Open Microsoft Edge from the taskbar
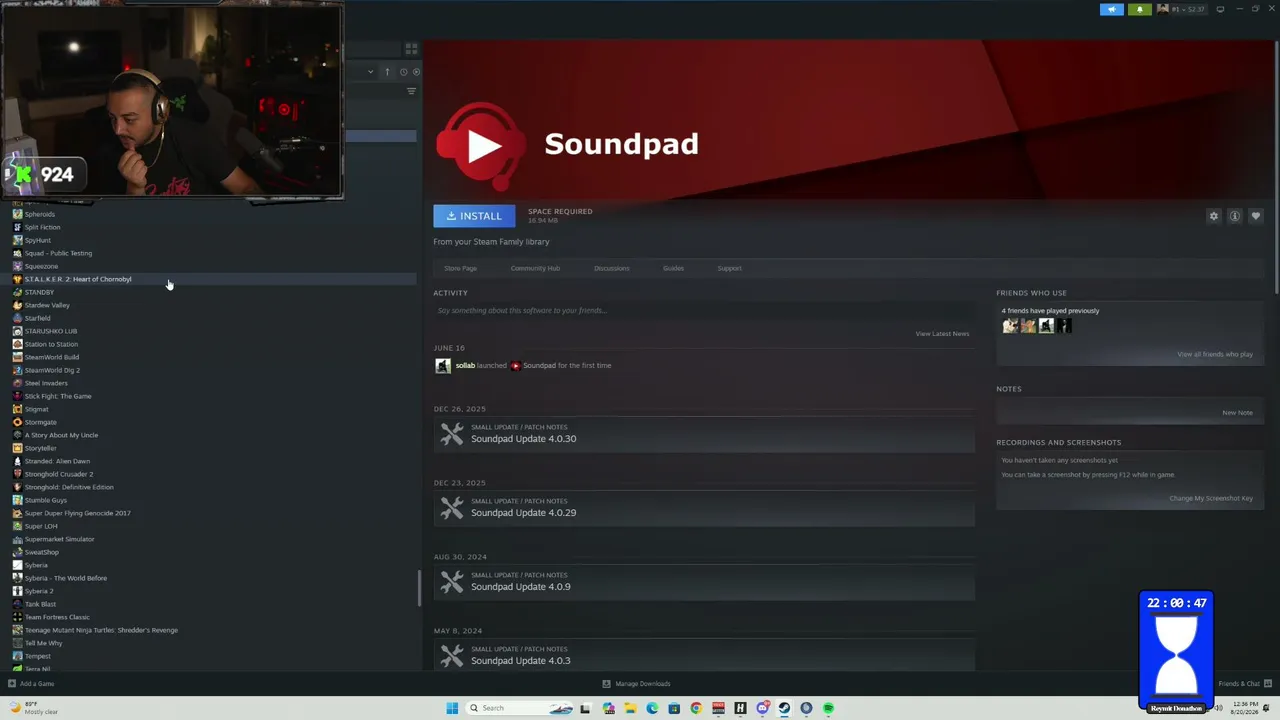The width and height of the screenshot is (1280, 720). (652, 708)
